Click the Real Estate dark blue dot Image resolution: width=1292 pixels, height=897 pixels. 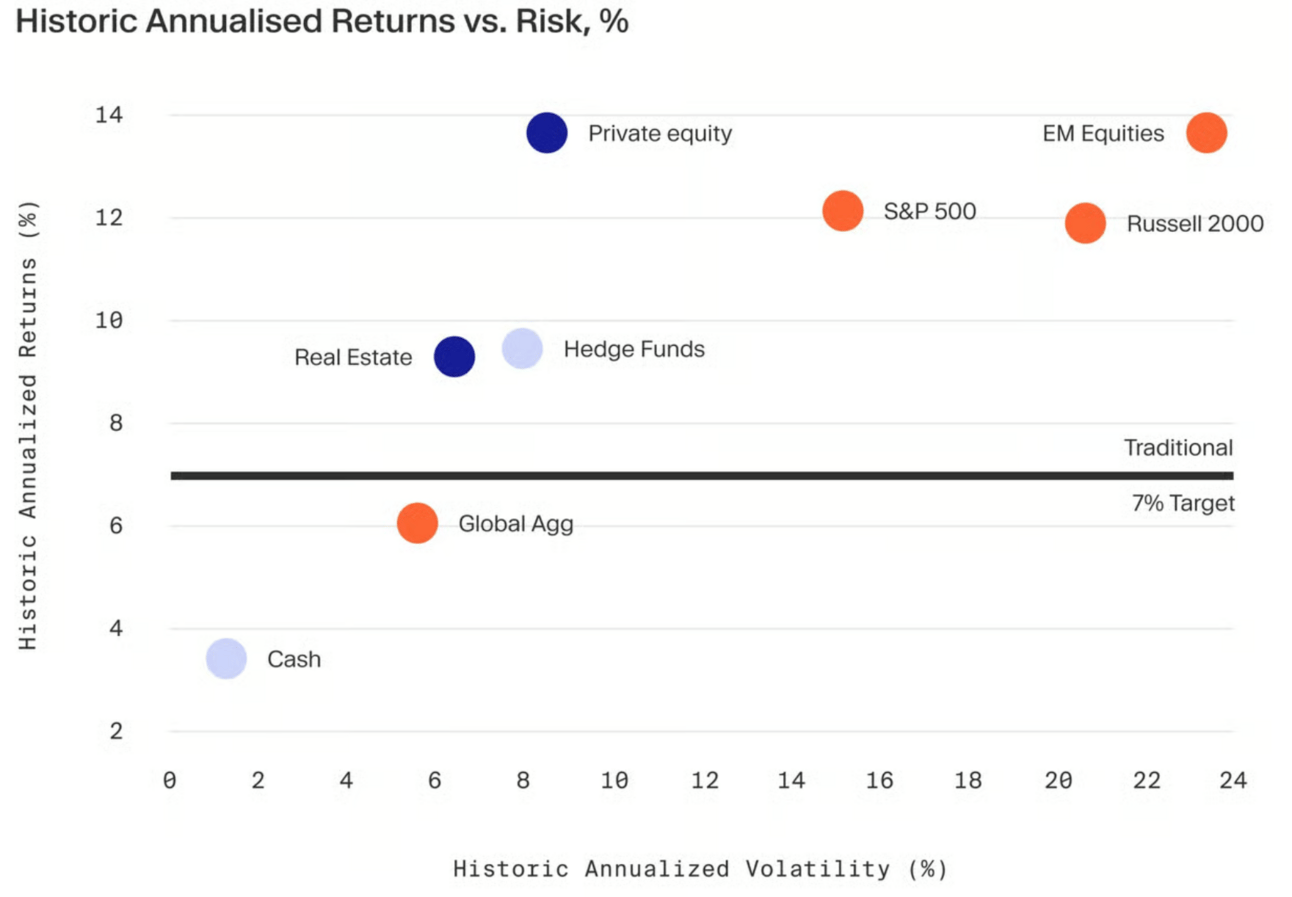point(454,356)
